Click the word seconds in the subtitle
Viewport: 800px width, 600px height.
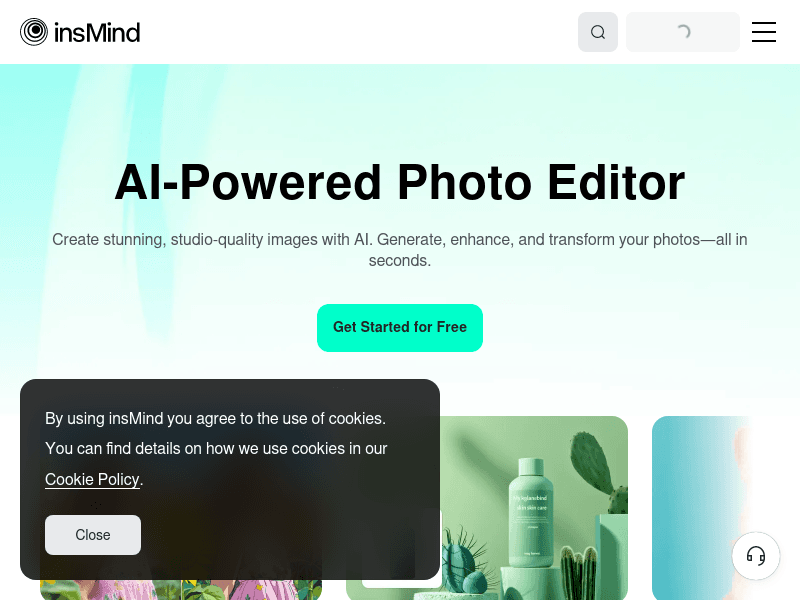coord(400,261)
